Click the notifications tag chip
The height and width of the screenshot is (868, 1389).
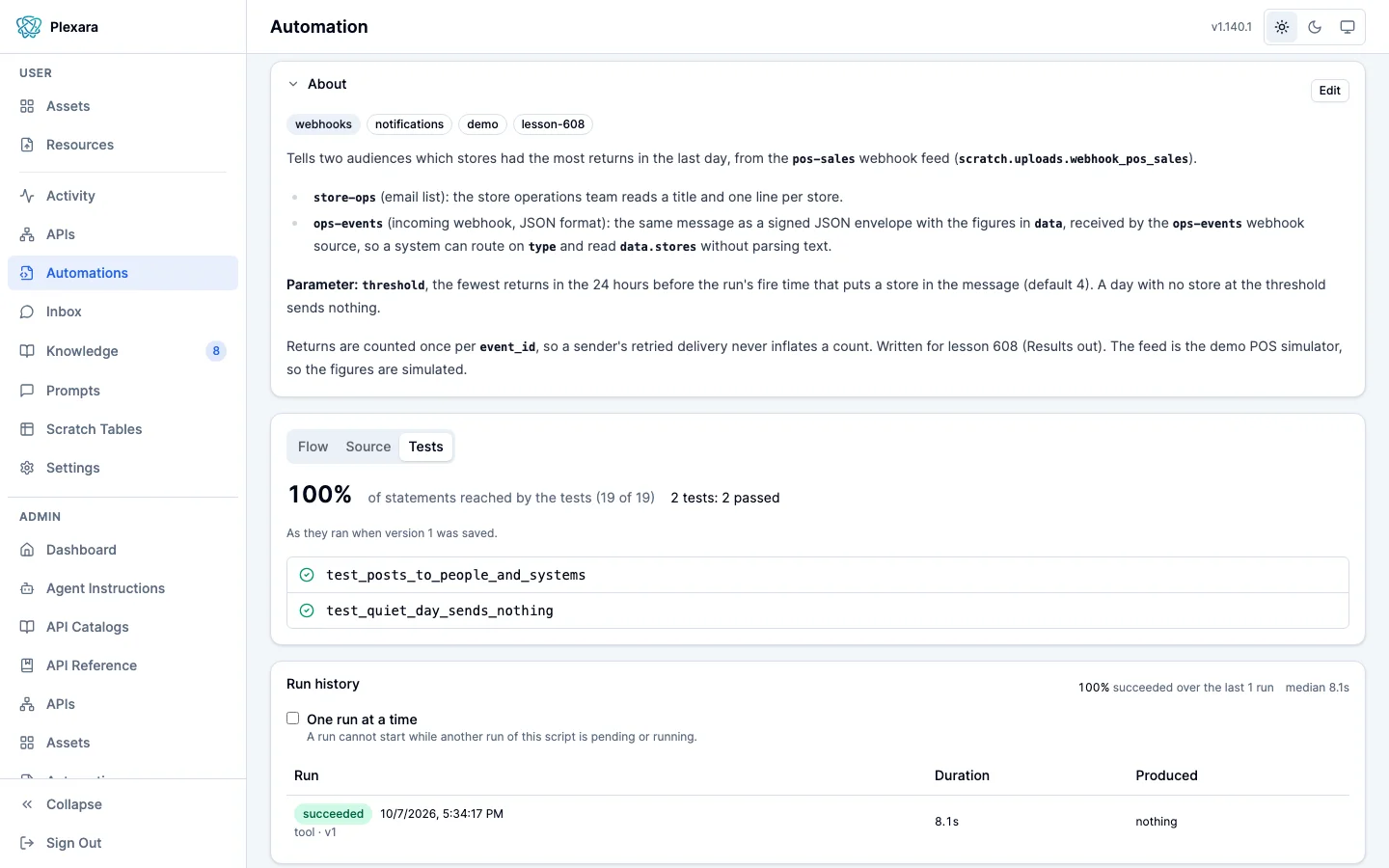[x=409, y=124]
